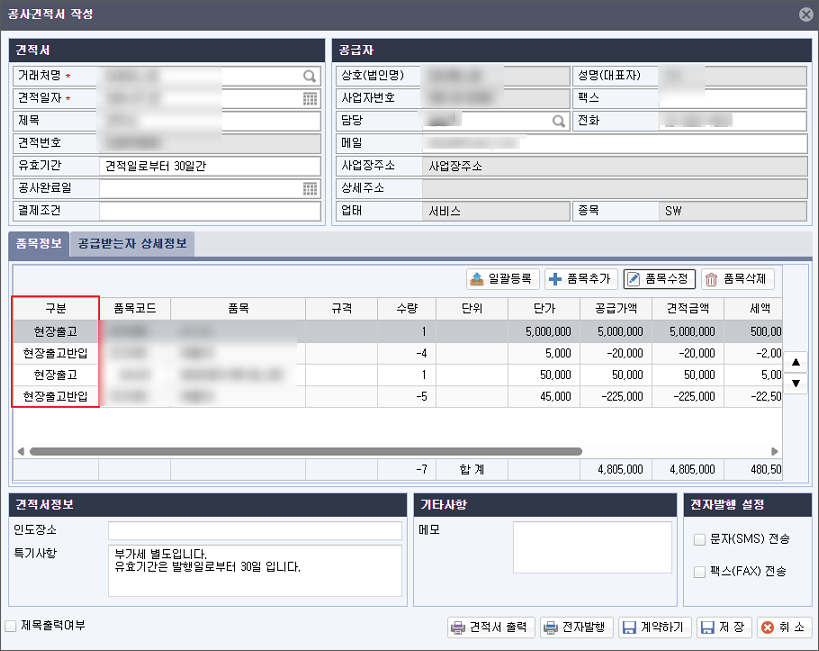Click the 품목수정 button
Viewport: 819px width, 651px height.
(x=659, y=279)
